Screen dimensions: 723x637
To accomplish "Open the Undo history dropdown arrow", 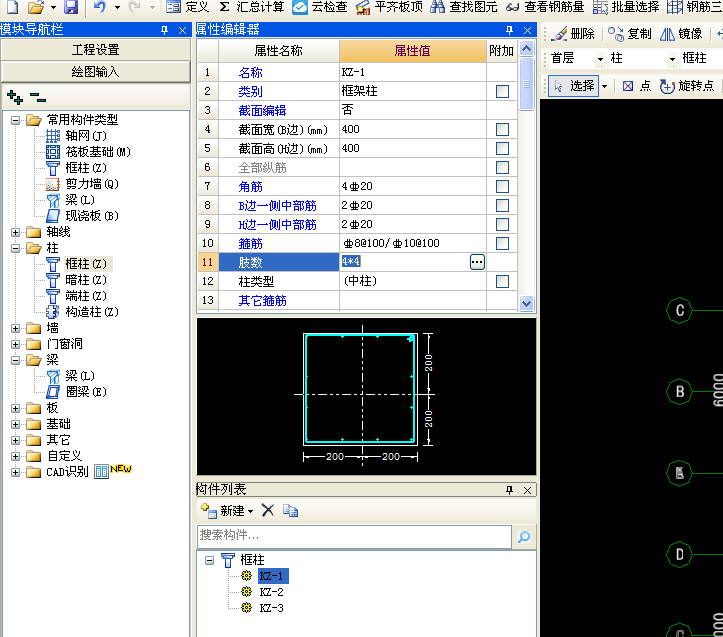I will coord(117,7).
